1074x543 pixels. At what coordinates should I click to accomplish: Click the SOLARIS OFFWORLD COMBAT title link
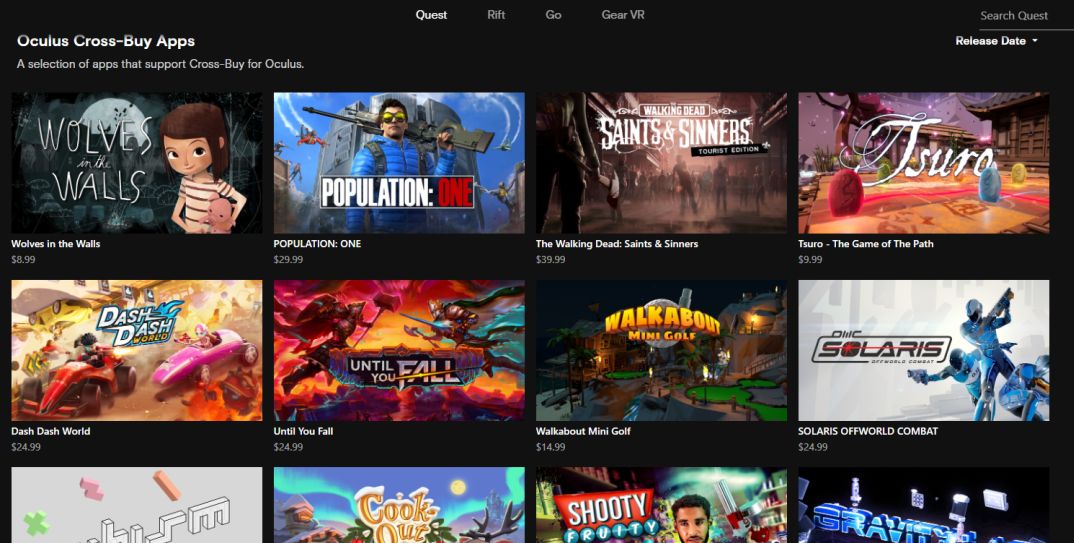[x=868, y=431]
